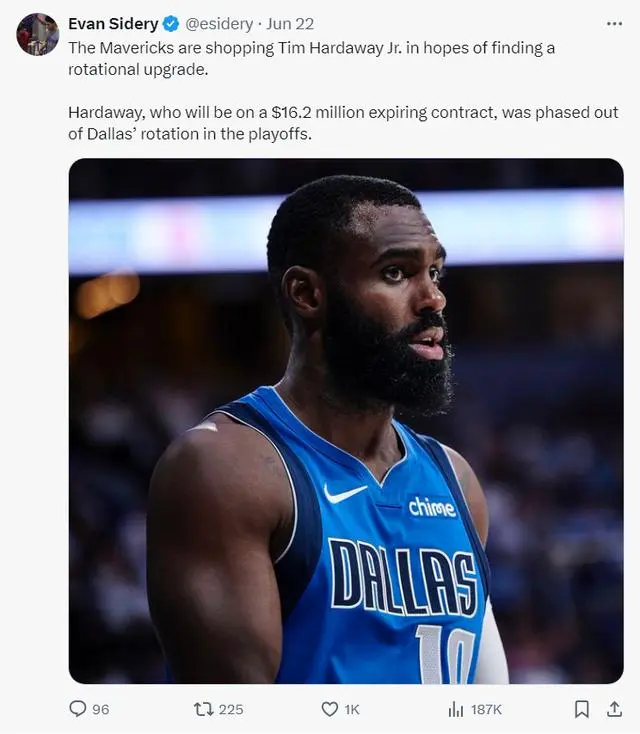
Task: Click the 96 replies count
Action: 101,710
